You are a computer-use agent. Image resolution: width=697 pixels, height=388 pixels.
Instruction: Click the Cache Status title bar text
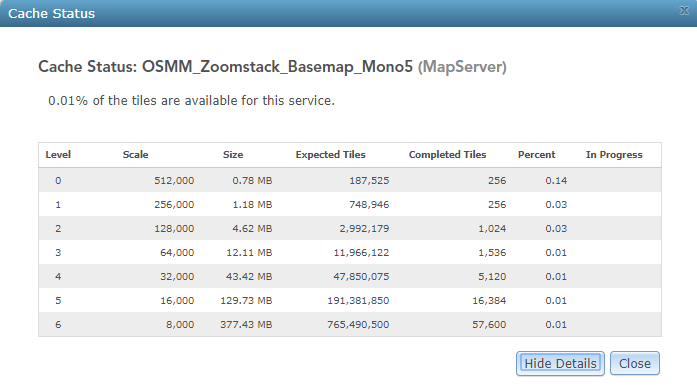[52, 13]
